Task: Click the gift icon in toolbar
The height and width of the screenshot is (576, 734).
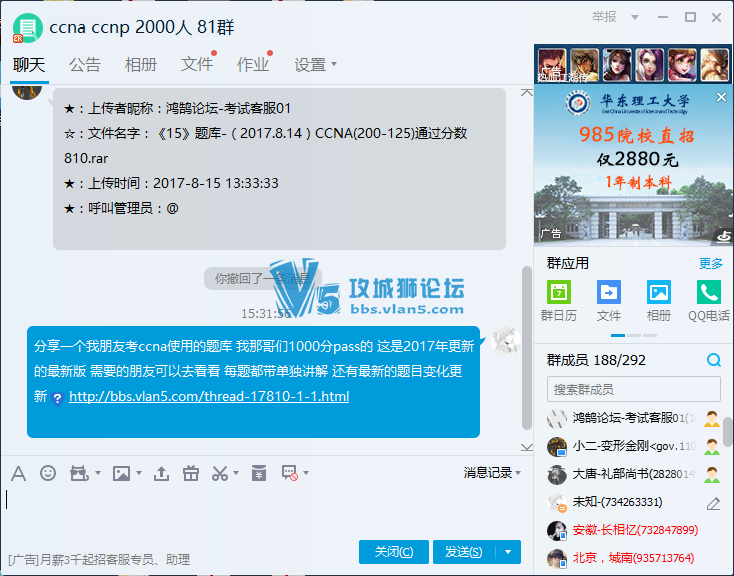Action: click(x=191, y=473)
